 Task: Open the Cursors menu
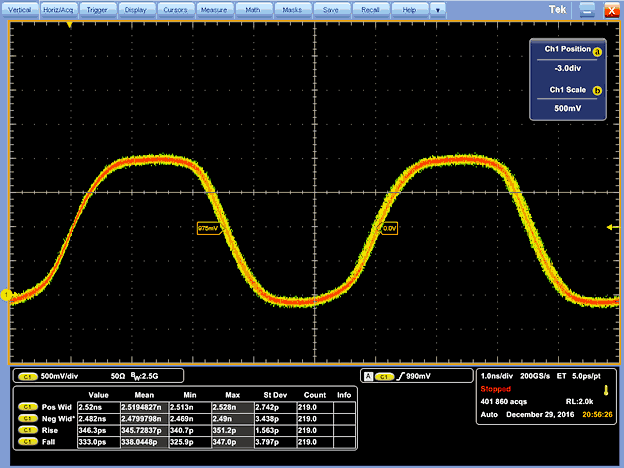tap(175, 10)
